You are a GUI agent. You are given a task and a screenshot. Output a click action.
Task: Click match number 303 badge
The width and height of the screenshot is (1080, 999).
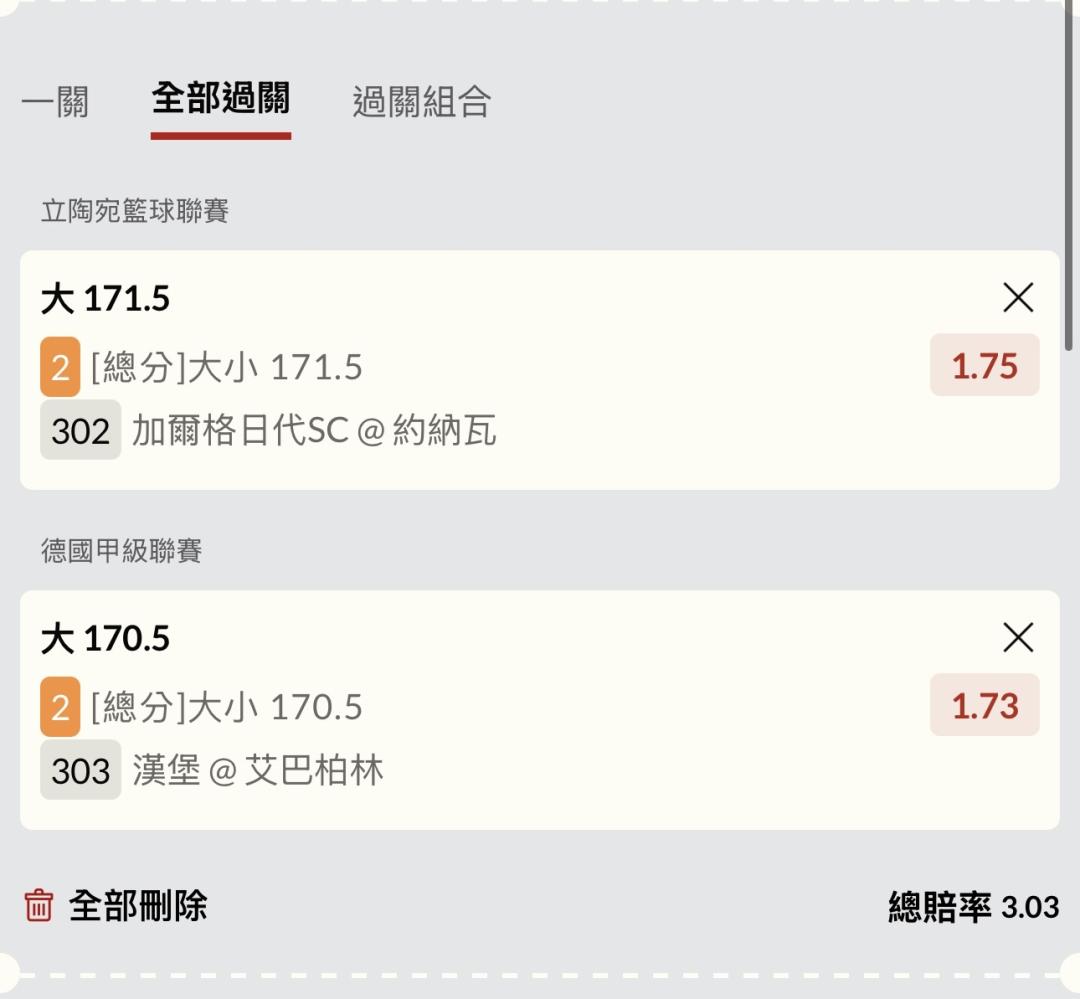point(80,771)
